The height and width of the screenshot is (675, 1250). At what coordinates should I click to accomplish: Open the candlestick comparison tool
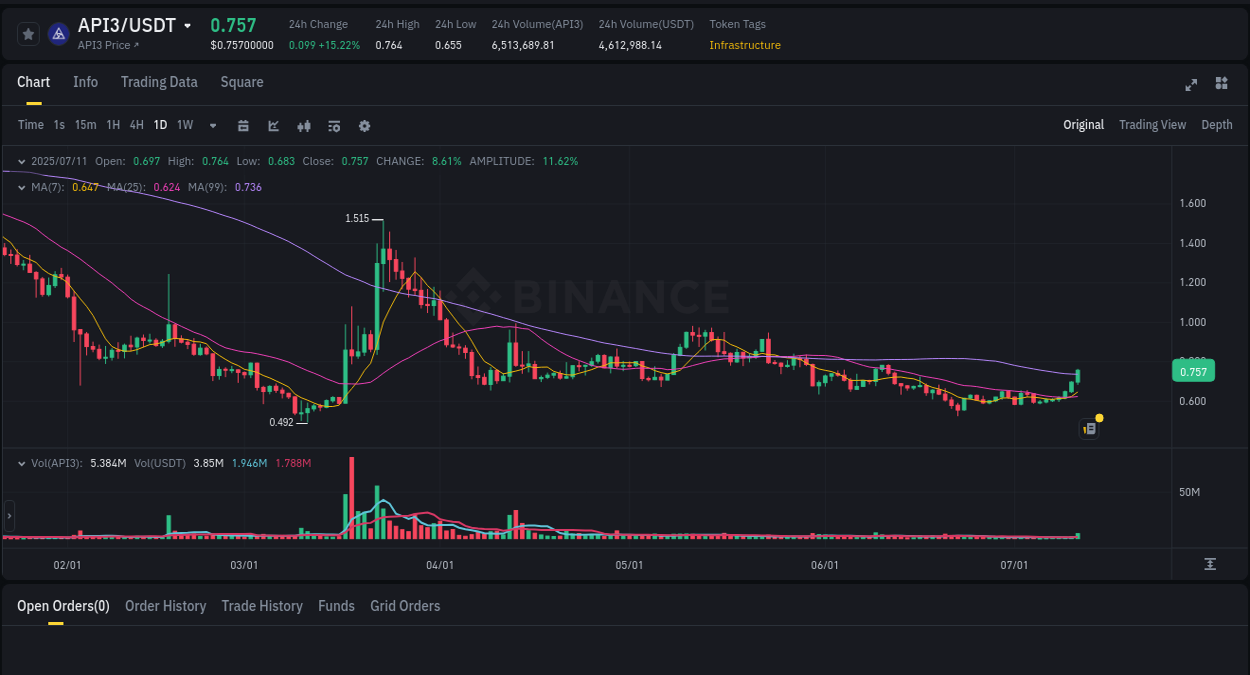pyautogui.click(x=303, y=125)
